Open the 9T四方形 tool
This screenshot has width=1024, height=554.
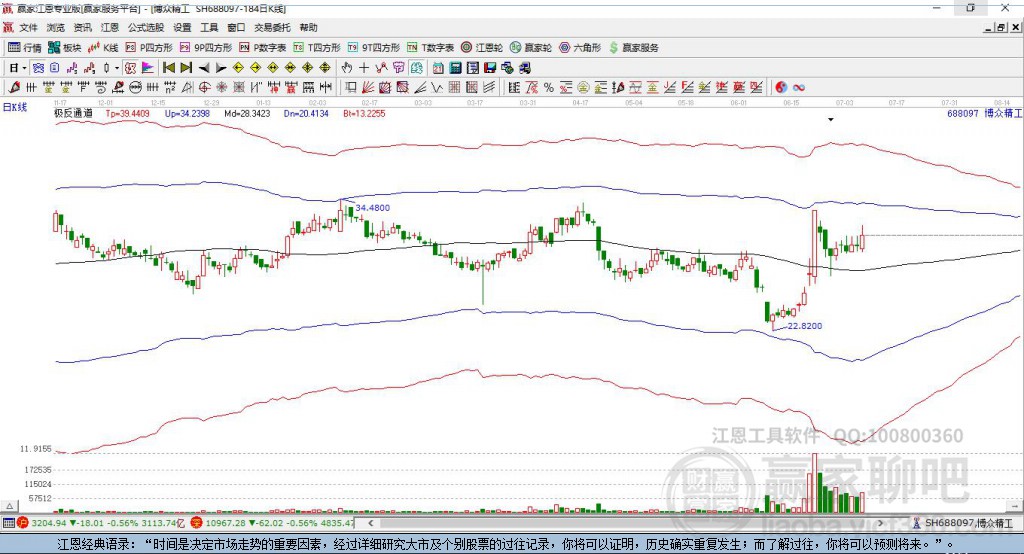374,48
